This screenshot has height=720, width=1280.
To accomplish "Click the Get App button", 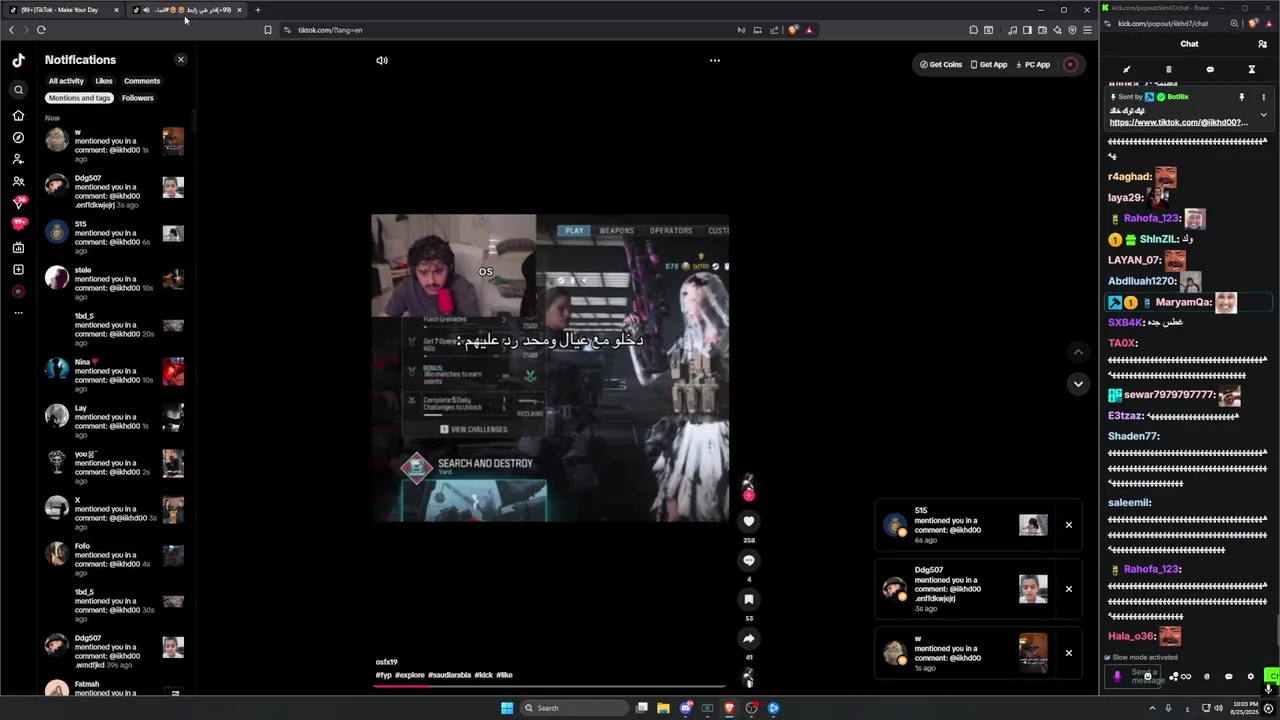I will [988, 64].
